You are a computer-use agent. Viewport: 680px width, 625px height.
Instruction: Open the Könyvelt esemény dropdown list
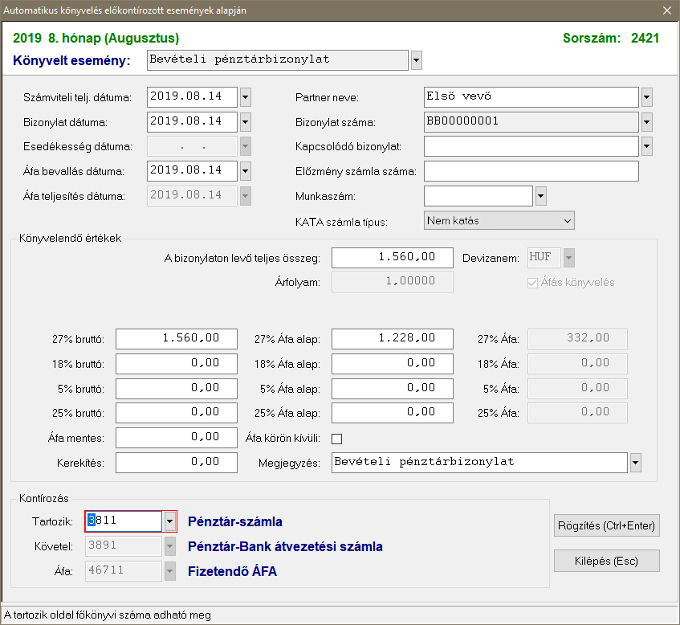click(416, 60)
